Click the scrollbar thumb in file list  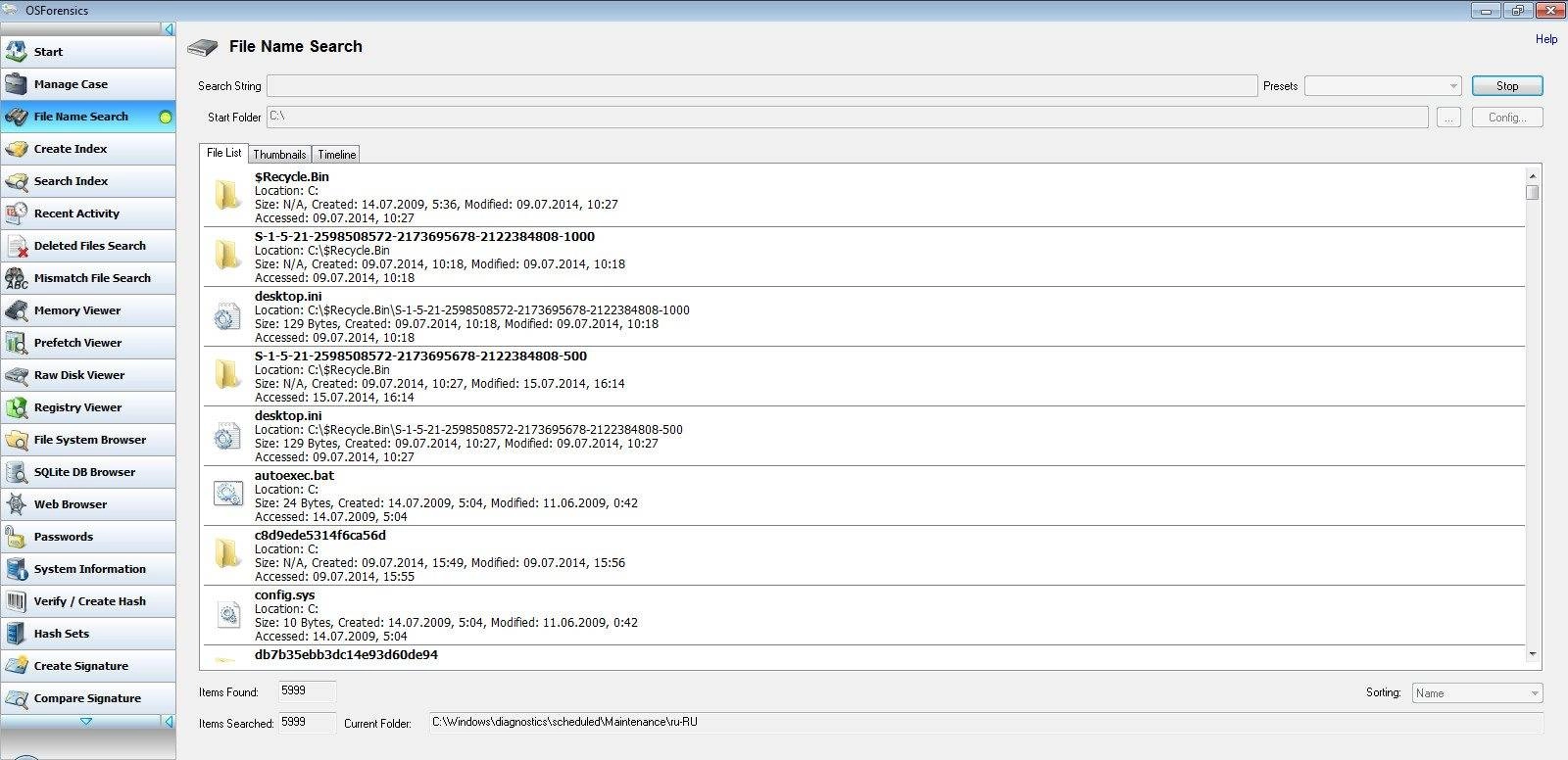tap(1533, 192)
